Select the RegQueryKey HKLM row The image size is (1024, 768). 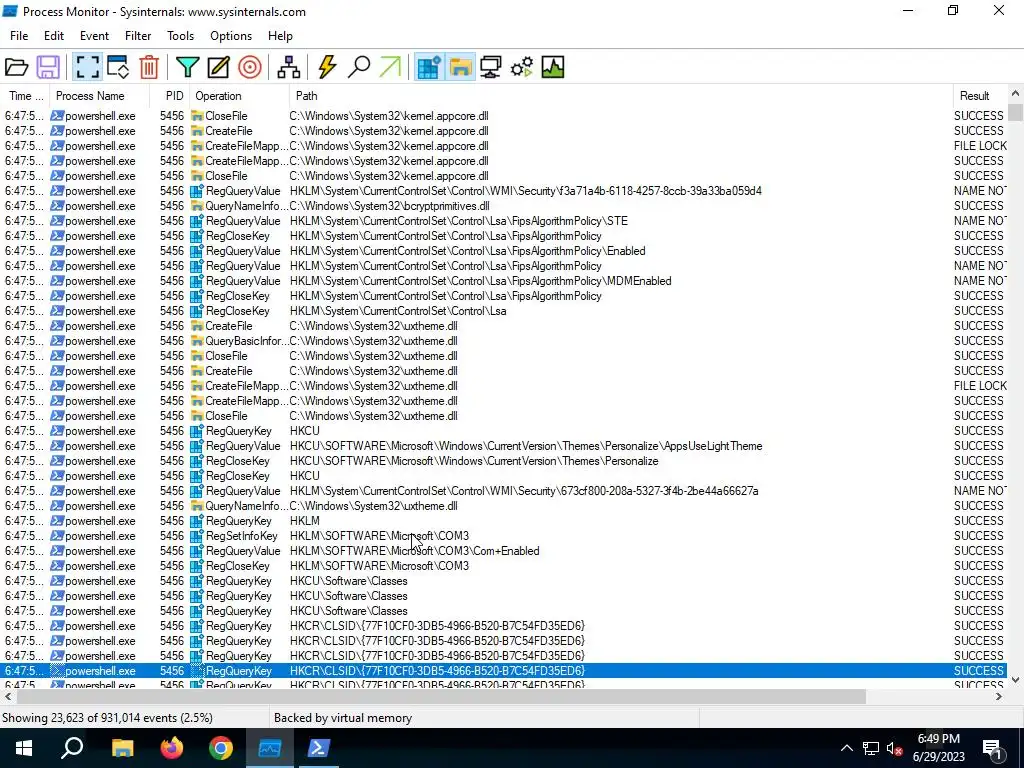coord(504,520)
